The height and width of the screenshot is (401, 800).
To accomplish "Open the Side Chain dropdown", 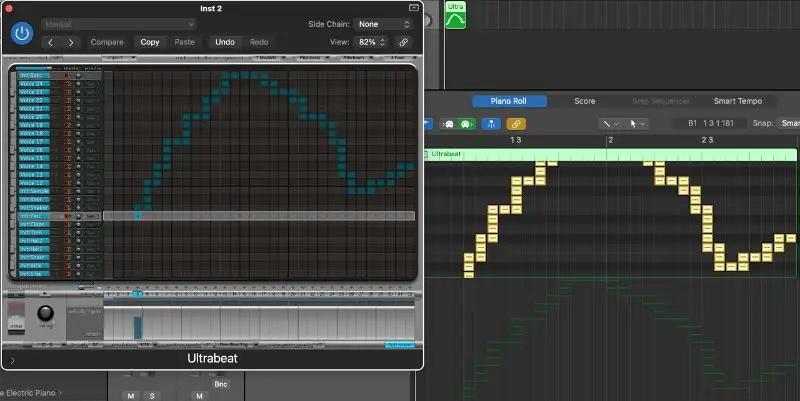I will pyautogui.click(x=385, y=23).
